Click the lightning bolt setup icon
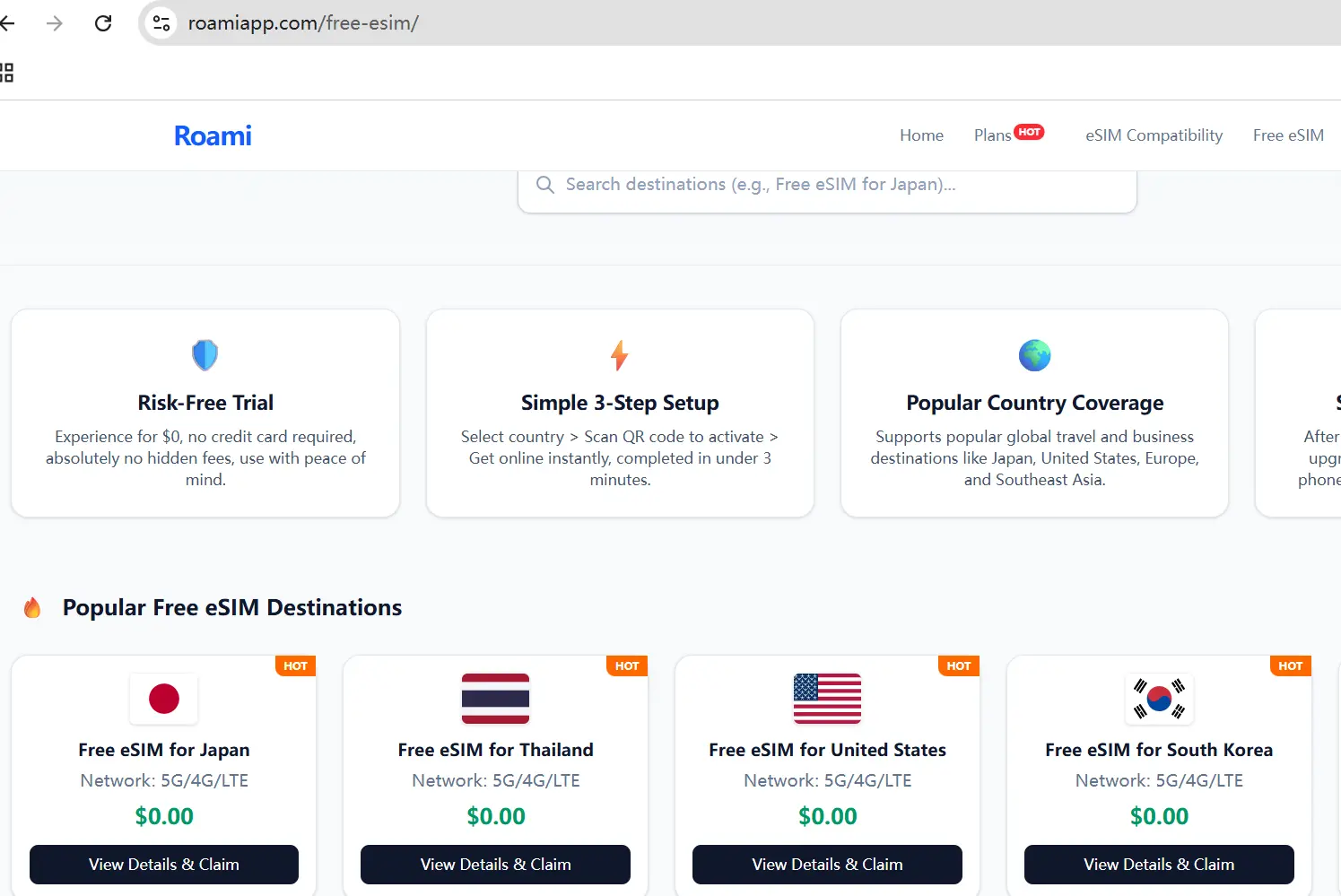This screenshot has height=896, width=1341. [x=620, y=355]
